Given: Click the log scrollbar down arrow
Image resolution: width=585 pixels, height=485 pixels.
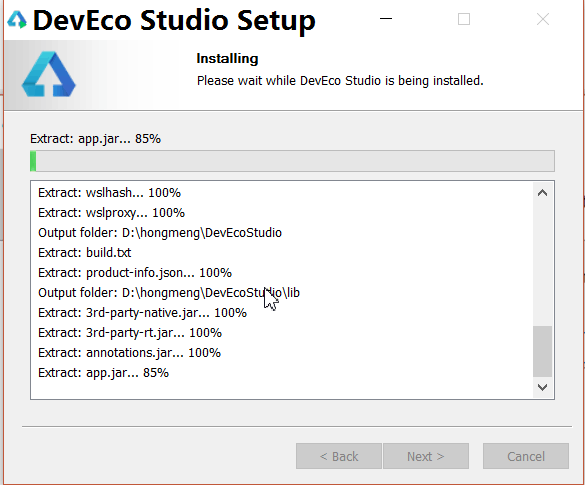Looking at the screenshot, I should point(542,387).
